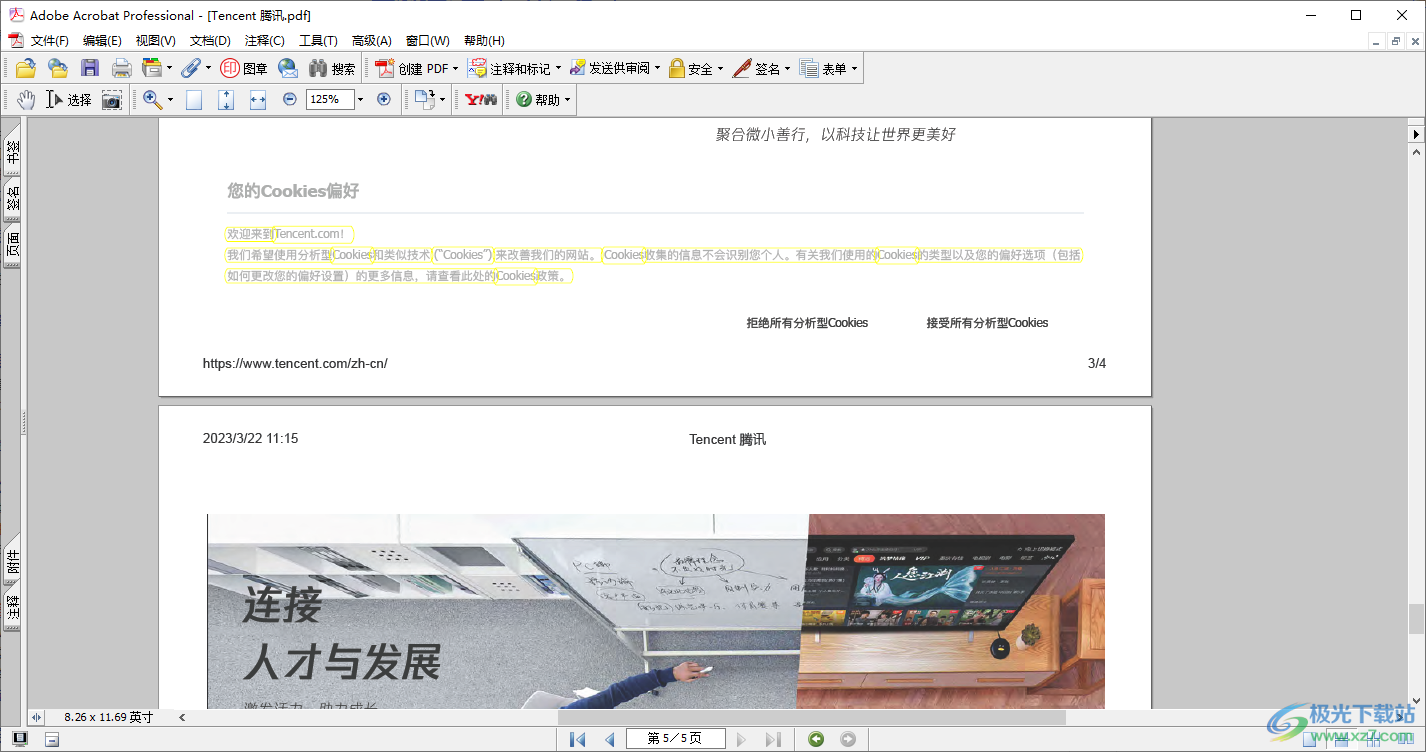Click the email globe icon
1426x752 pixels.
pos(288,68)
